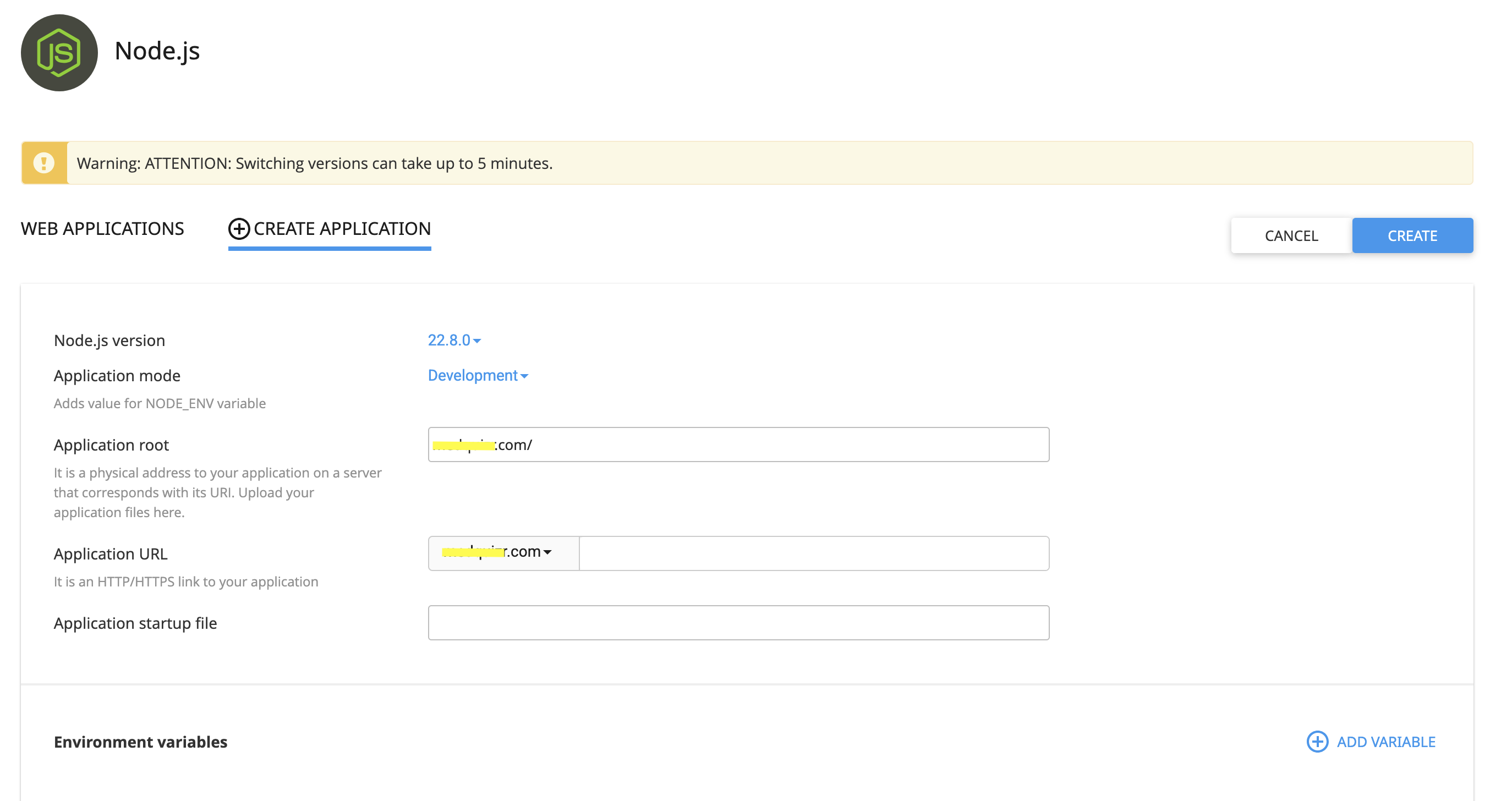Image resolution: width=1512 pixels, height=801 pixels.
Task: Click the Application mode label
Action: pos(117,376)
